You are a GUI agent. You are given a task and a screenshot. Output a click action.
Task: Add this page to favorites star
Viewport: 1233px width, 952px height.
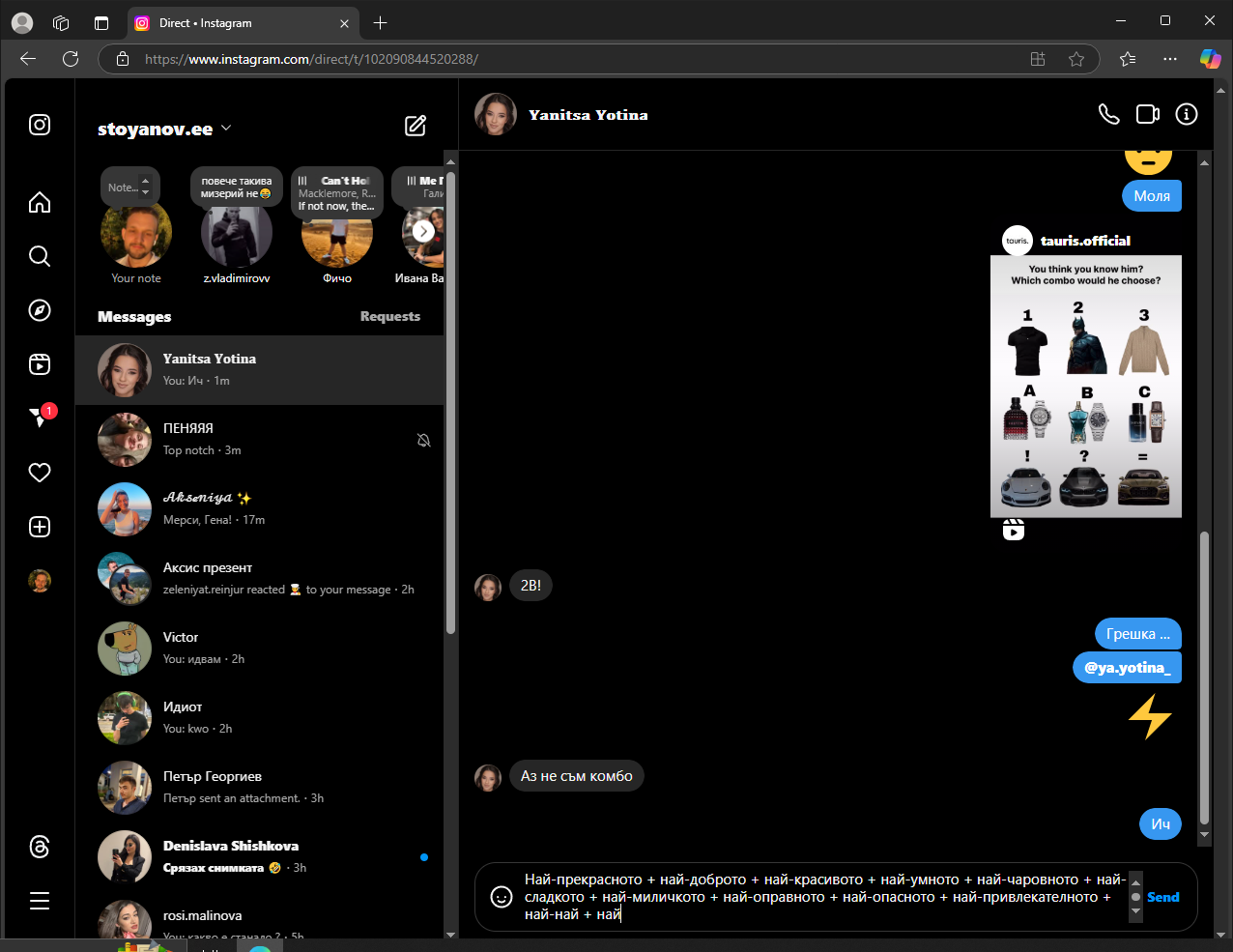point(1076,59)
